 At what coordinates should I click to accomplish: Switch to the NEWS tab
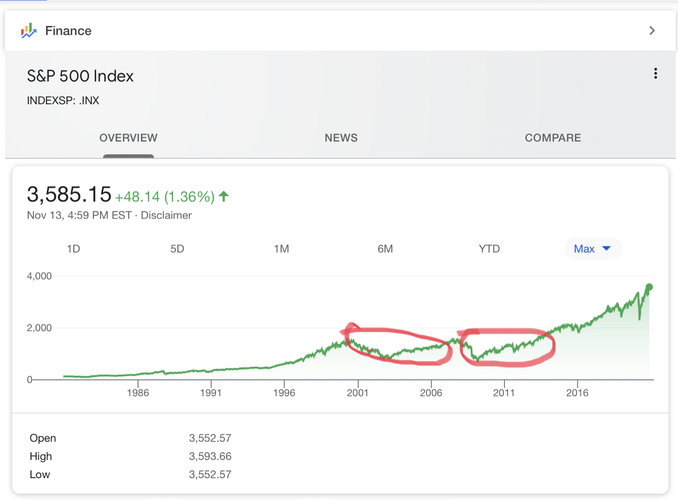(x=341, y=138)
